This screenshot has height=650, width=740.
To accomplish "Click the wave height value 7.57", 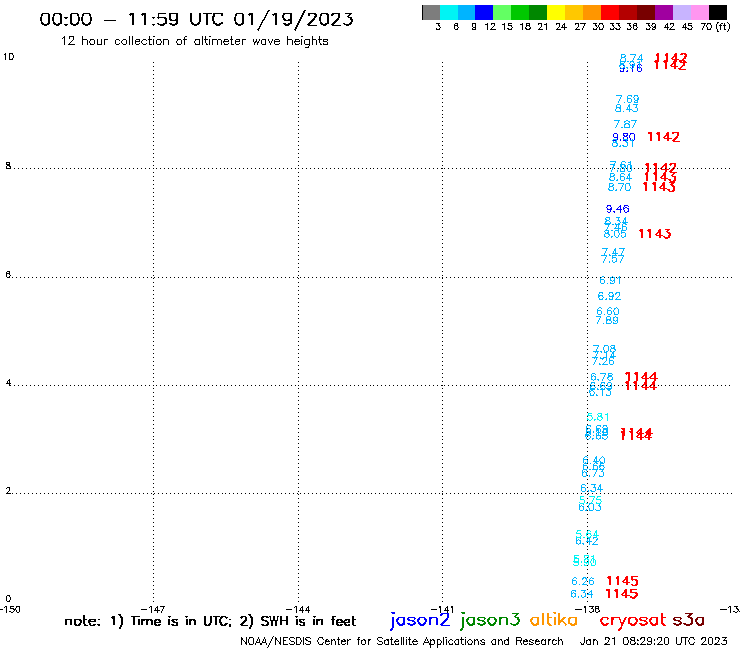I will click(613, 259).
